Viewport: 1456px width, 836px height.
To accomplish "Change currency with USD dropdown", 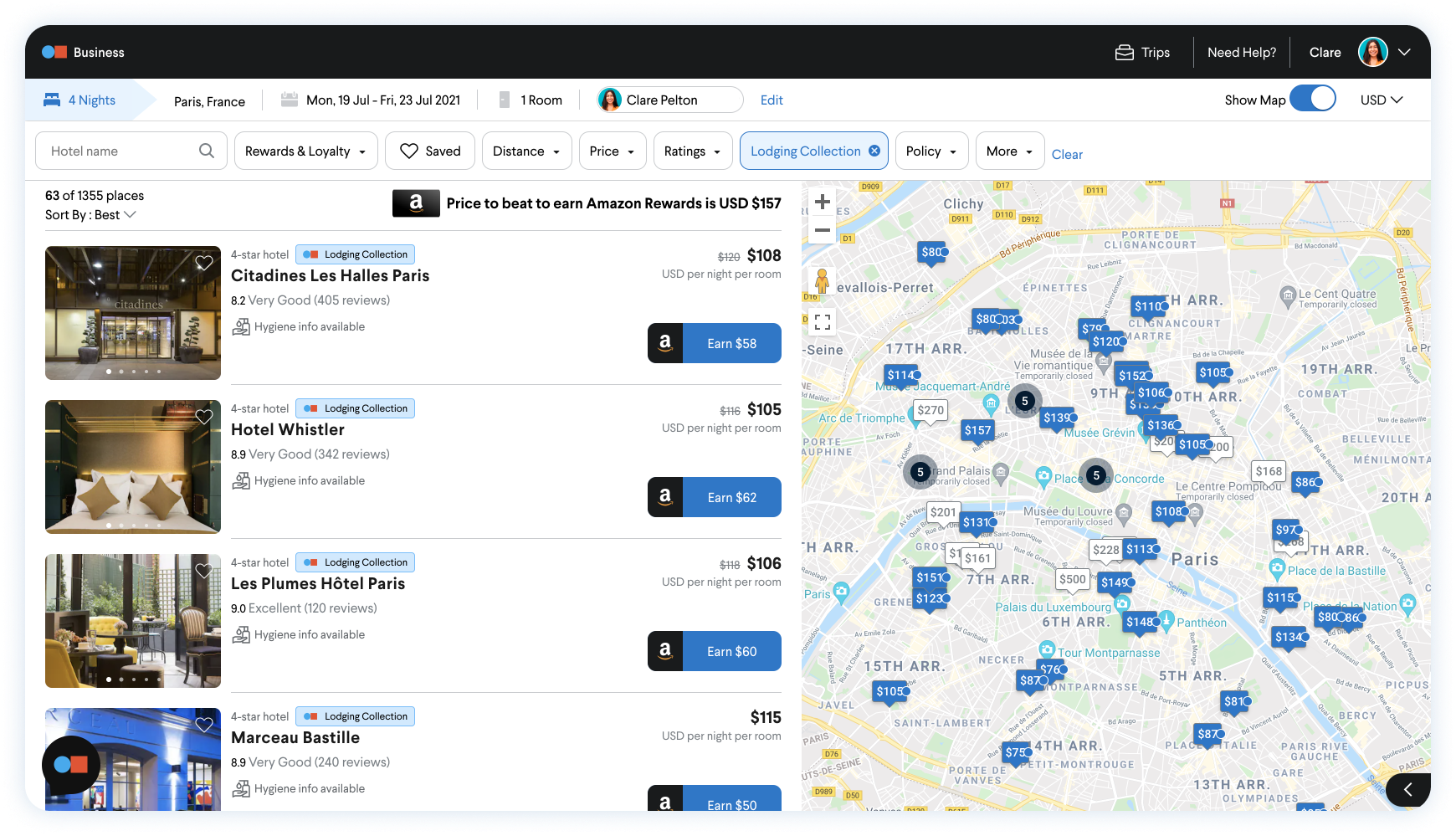I will (x=1382, y=100).
